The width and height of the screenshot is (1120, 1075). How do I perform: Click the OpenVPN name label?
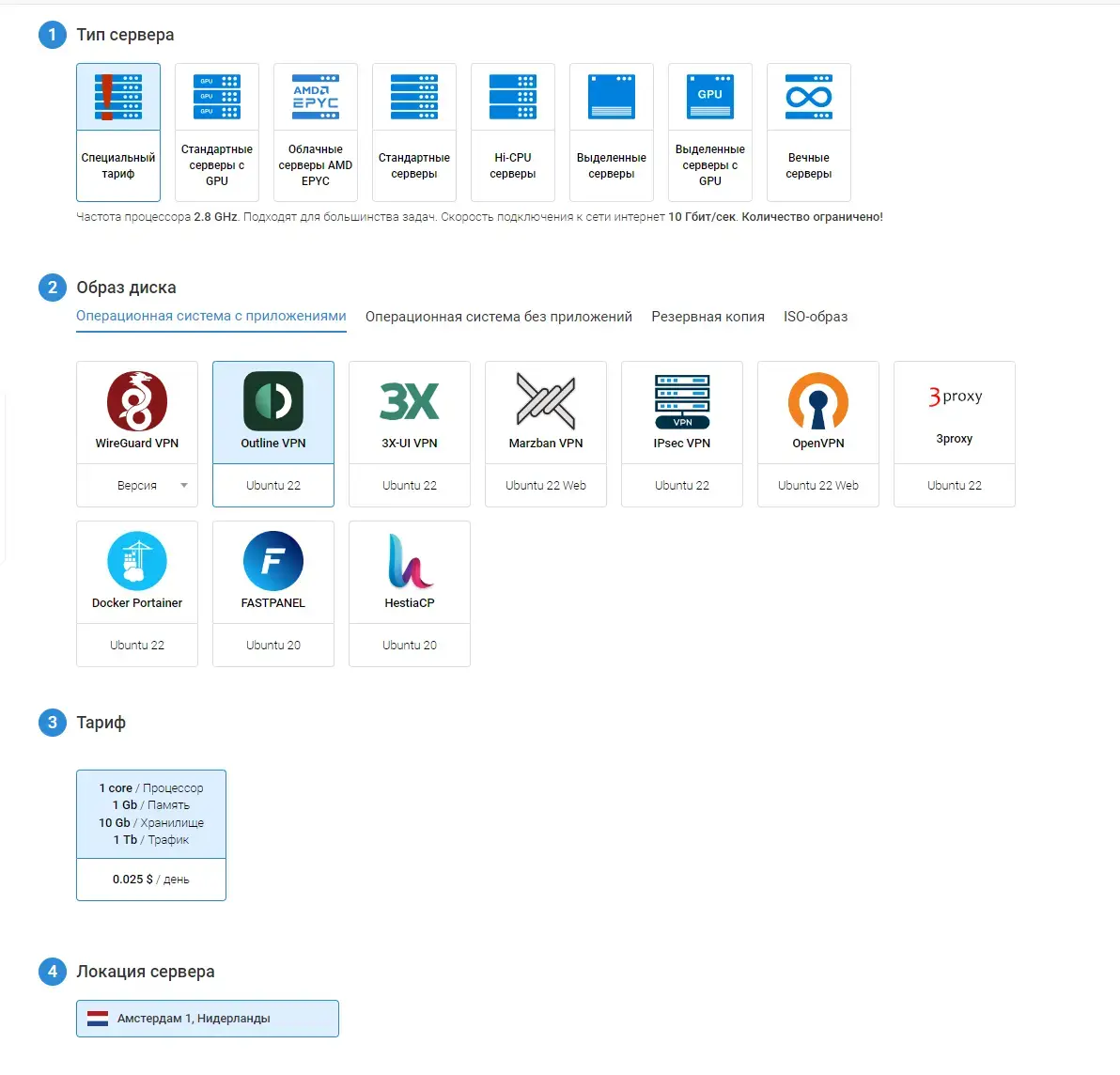pos(818,444)
